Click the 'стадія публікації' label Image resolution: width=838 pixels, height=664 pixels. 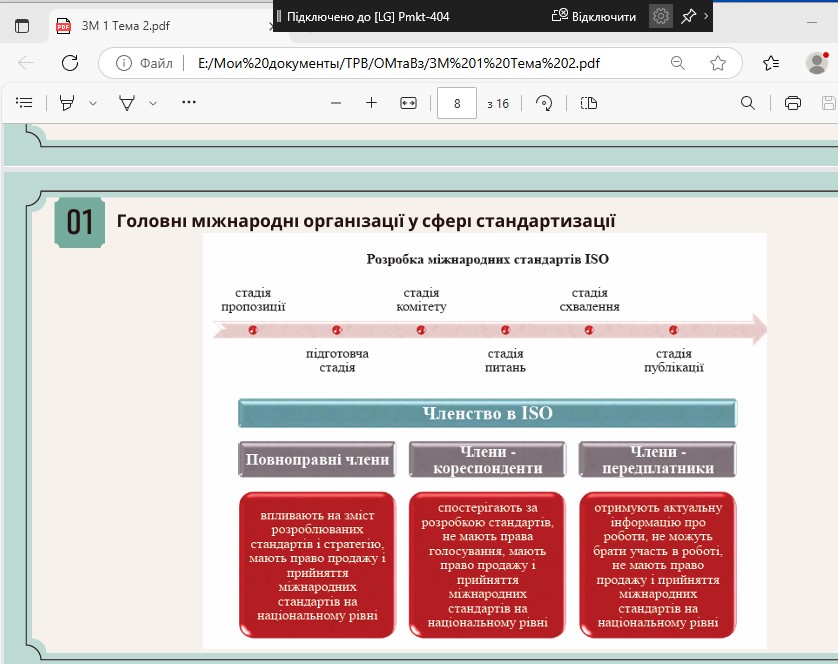click(x=674, y=360)
